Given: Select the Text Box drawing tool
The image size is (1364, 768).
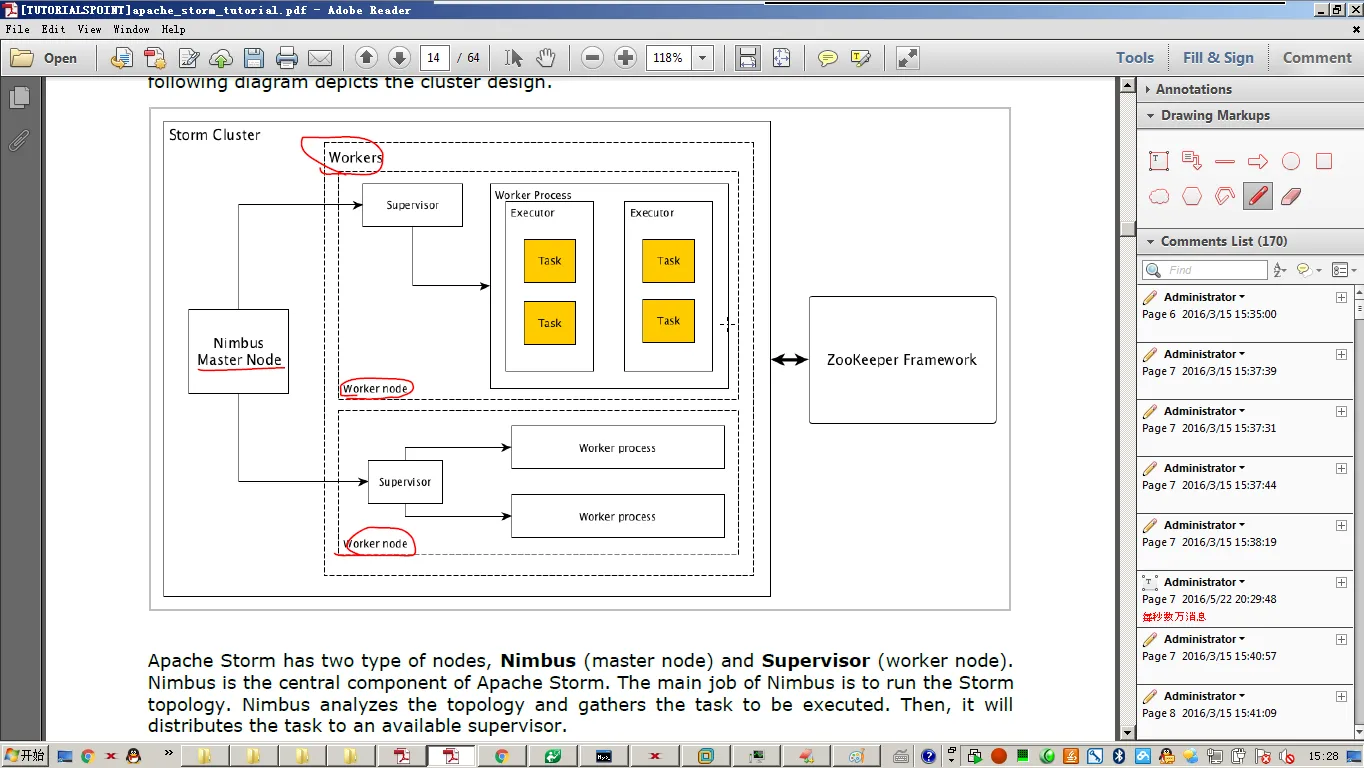Looking at the screenshot, I should coord(1159,161).
